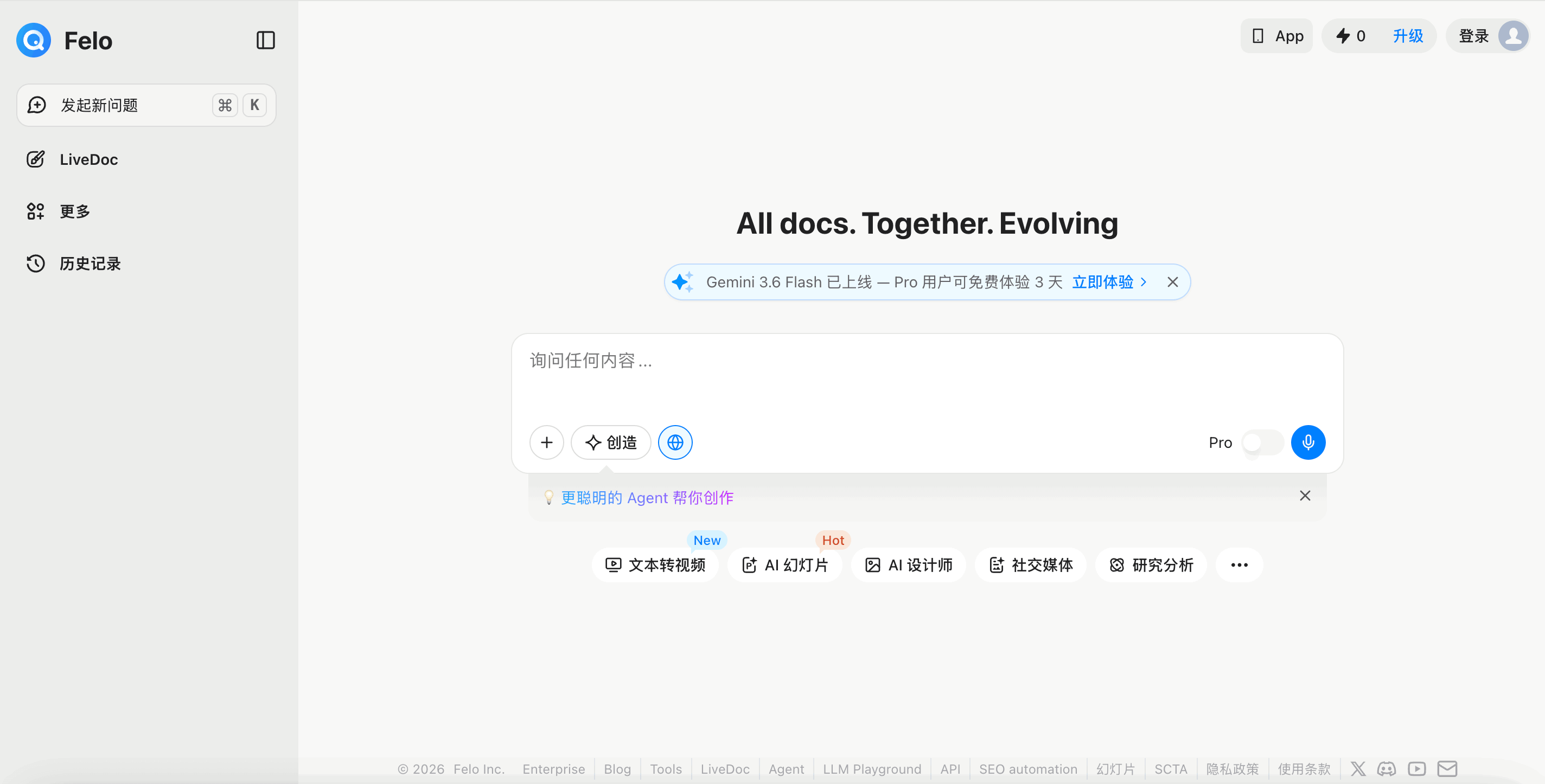Click the microphone voice input button
Screen dimensions: 1545x784
click(1308, 442)
